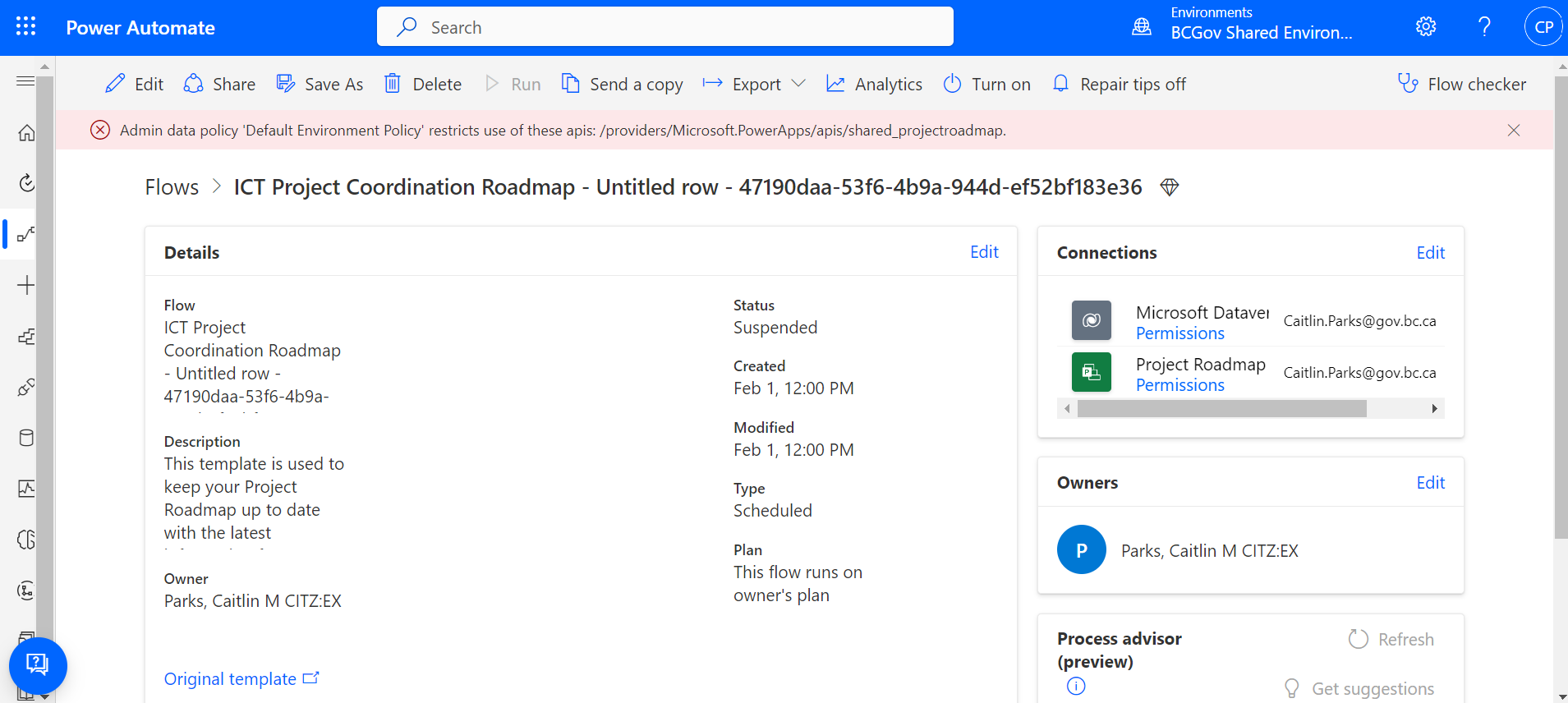Open the app launcher waffle icon
The height and width of the screenshot is (703, 1568).
(26, 27)
